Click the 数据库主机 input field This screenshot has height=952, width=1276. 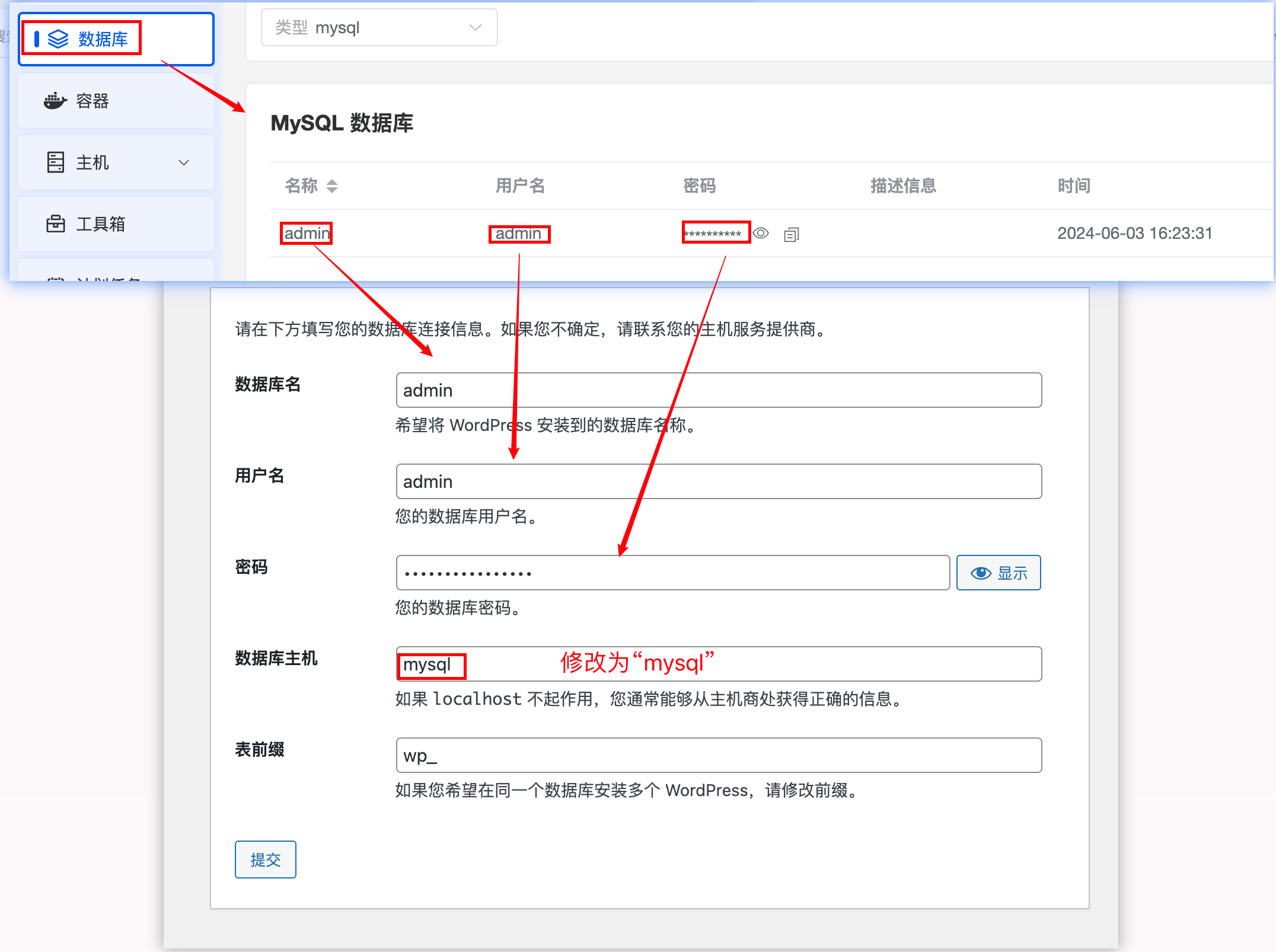(x=719, y=664)
